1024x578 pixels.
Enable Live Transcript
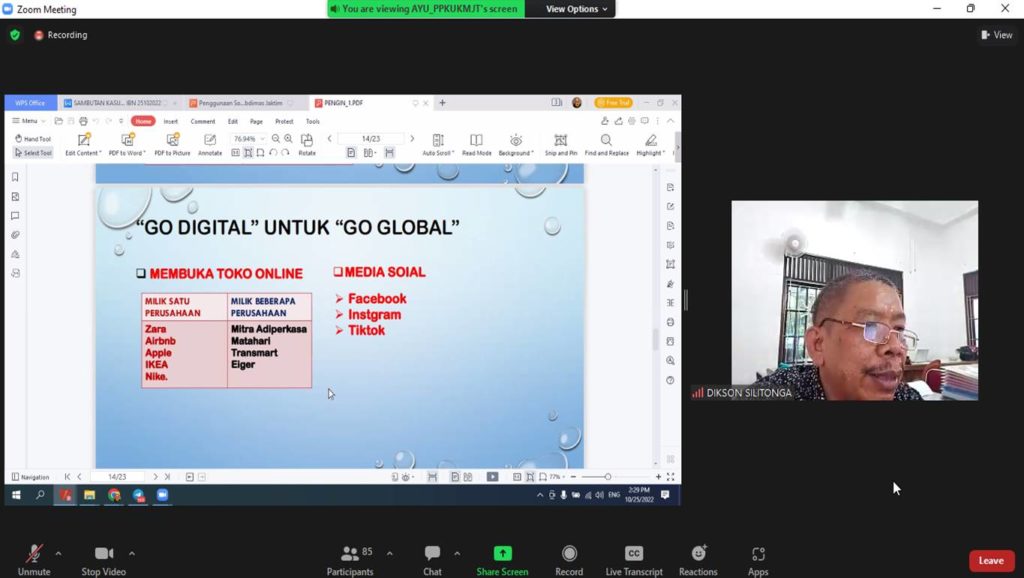[633, 560]
